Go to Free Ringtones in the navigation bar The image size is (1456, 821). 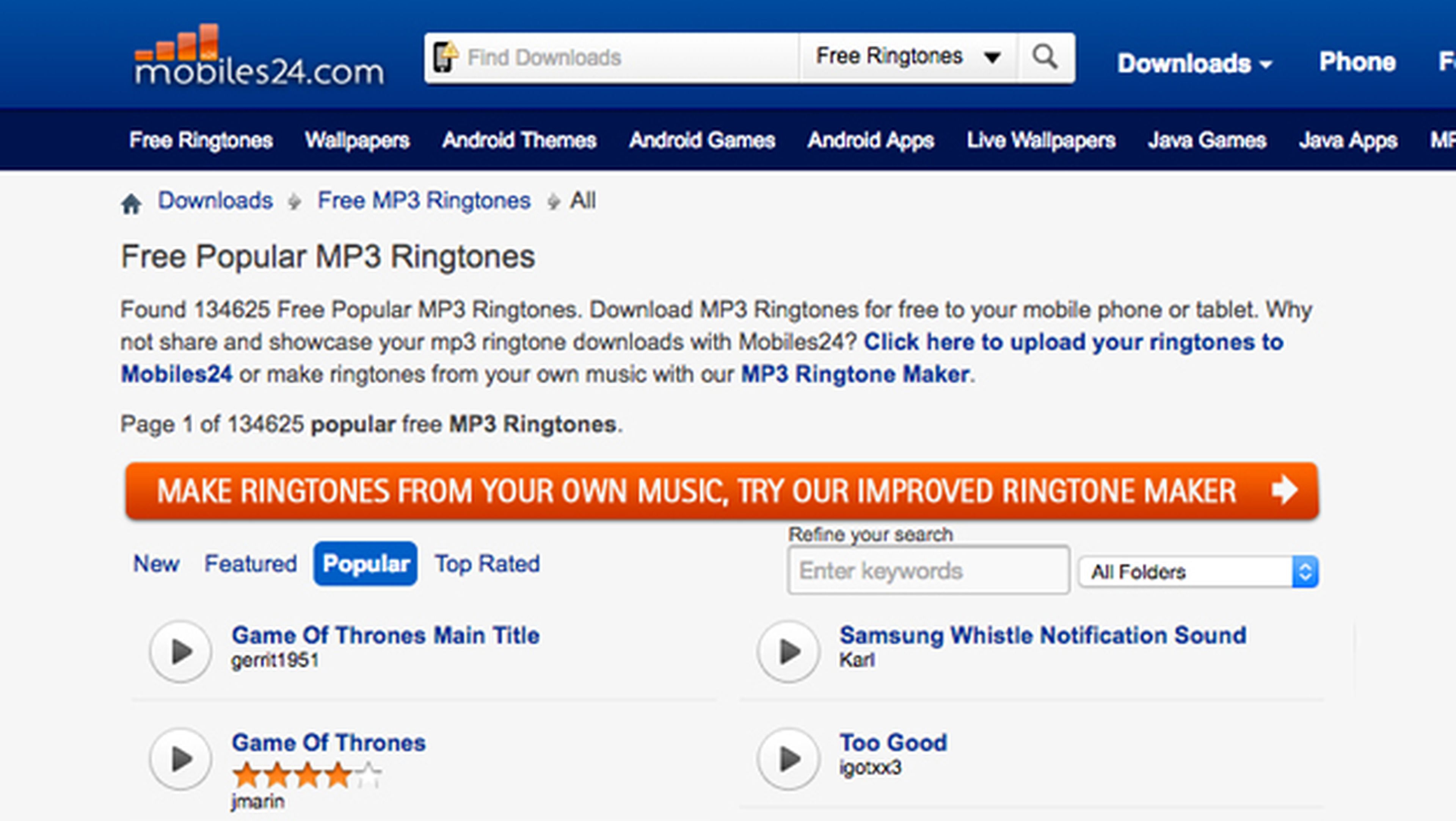201,140
